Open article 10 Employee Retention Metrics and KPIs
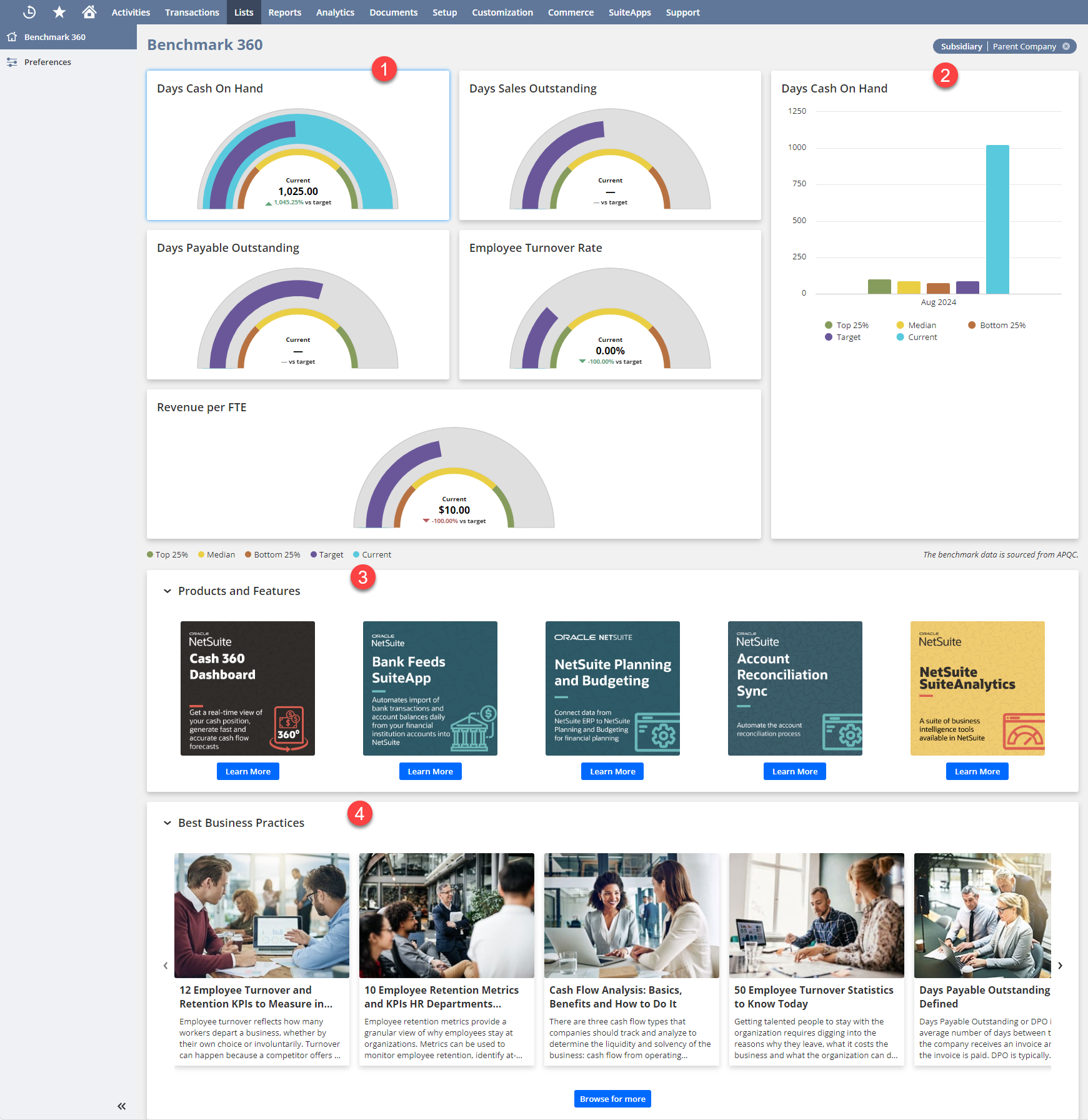Image resolution: width=1088 pixels, height=1120 pixels. 447,959
